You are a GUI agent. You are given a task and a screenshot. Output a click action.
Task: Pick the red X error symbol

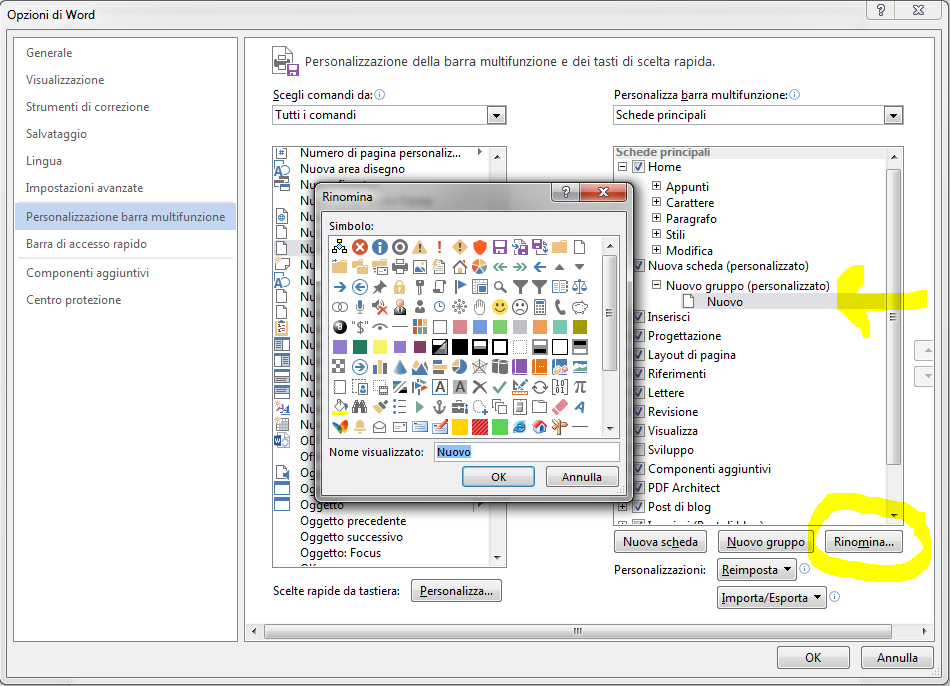360,247
